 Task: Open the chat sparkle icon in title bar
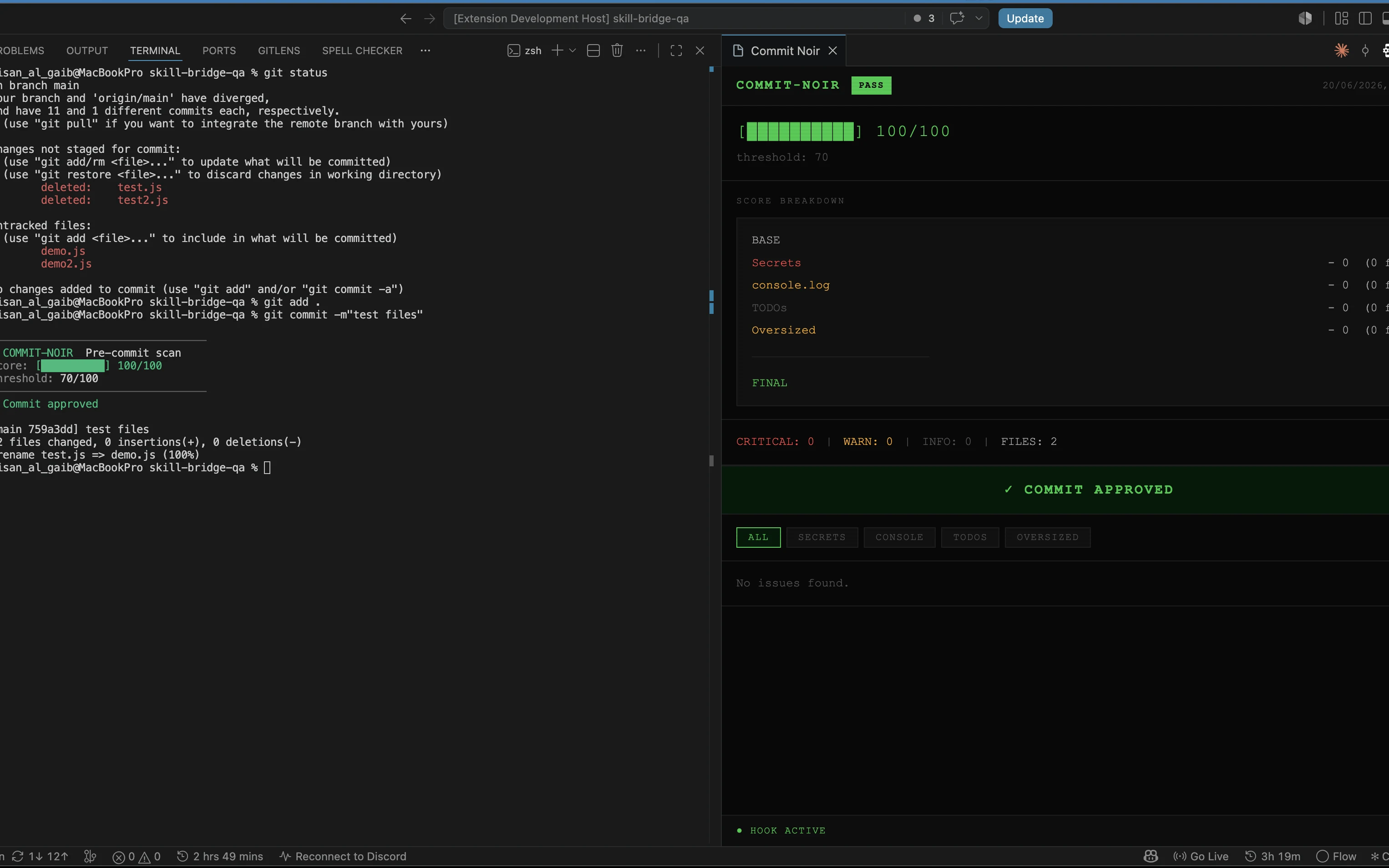957,18
